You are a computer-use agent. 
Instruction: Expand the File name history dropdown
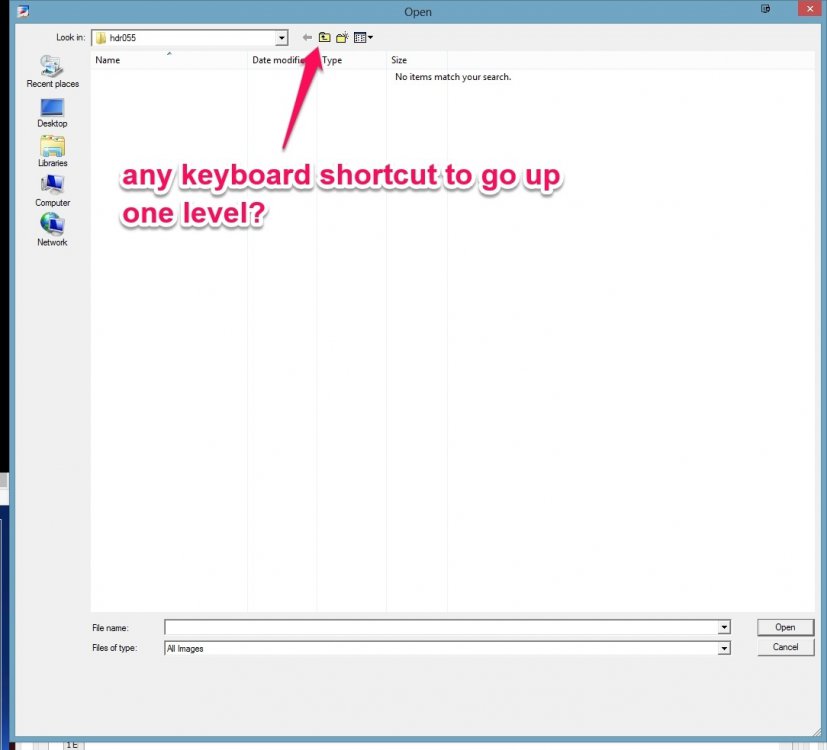723,627
